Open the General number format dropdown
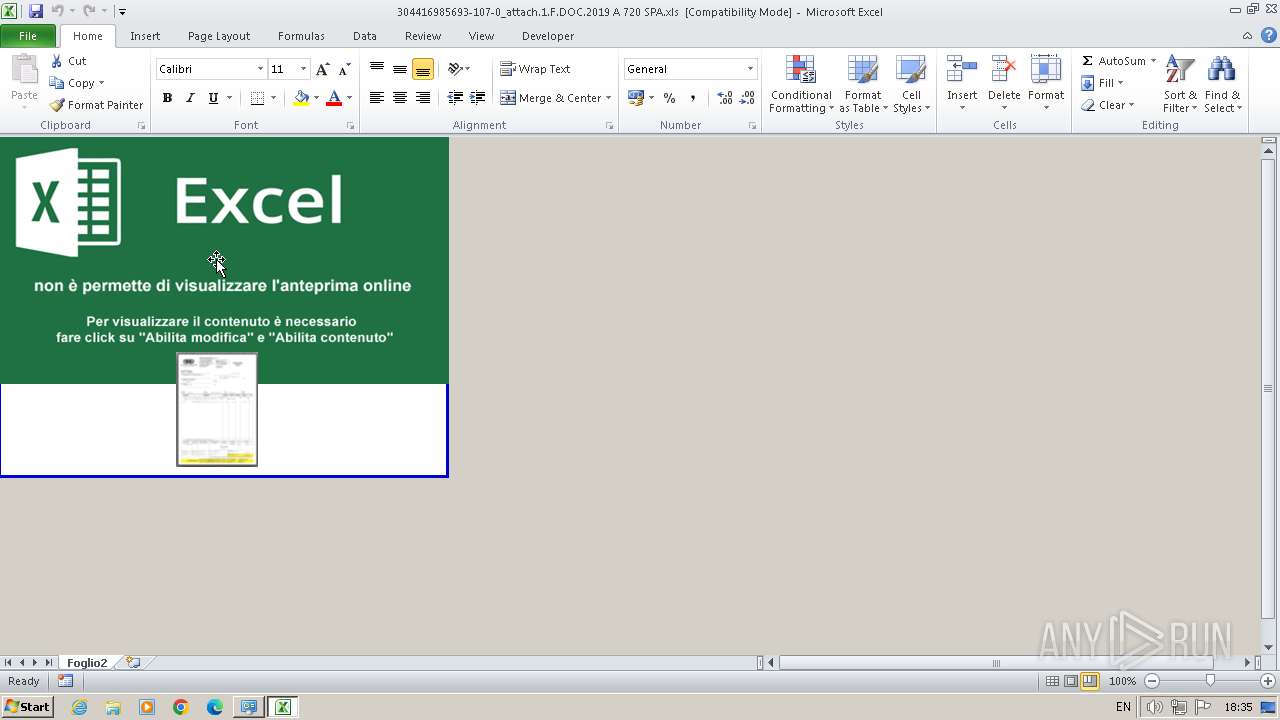Screen dimensions: 1280x720 pos(750,69)
